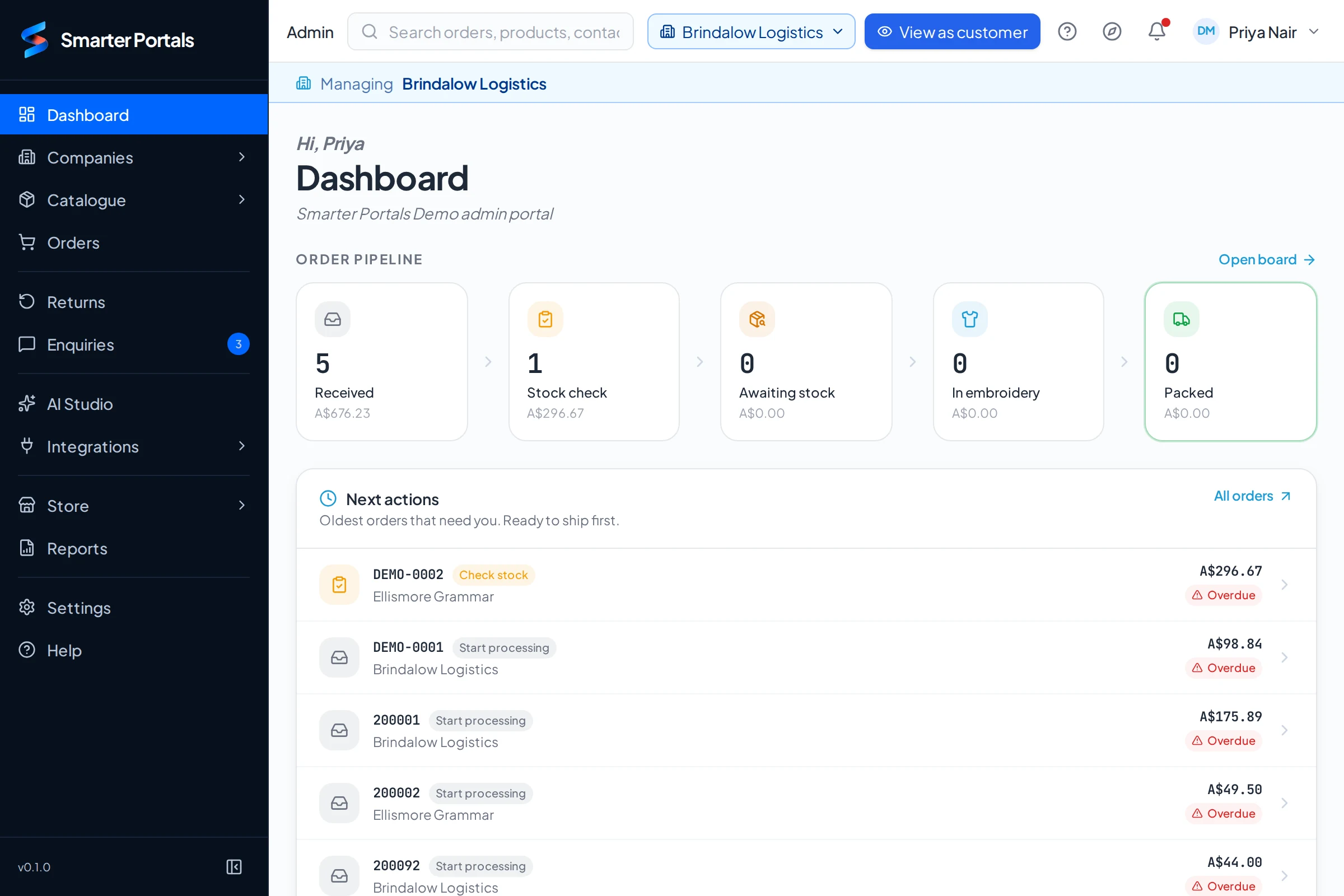Go to Dashboard in the sidebar
This screenshot has height=896, width=1344.
134,114
